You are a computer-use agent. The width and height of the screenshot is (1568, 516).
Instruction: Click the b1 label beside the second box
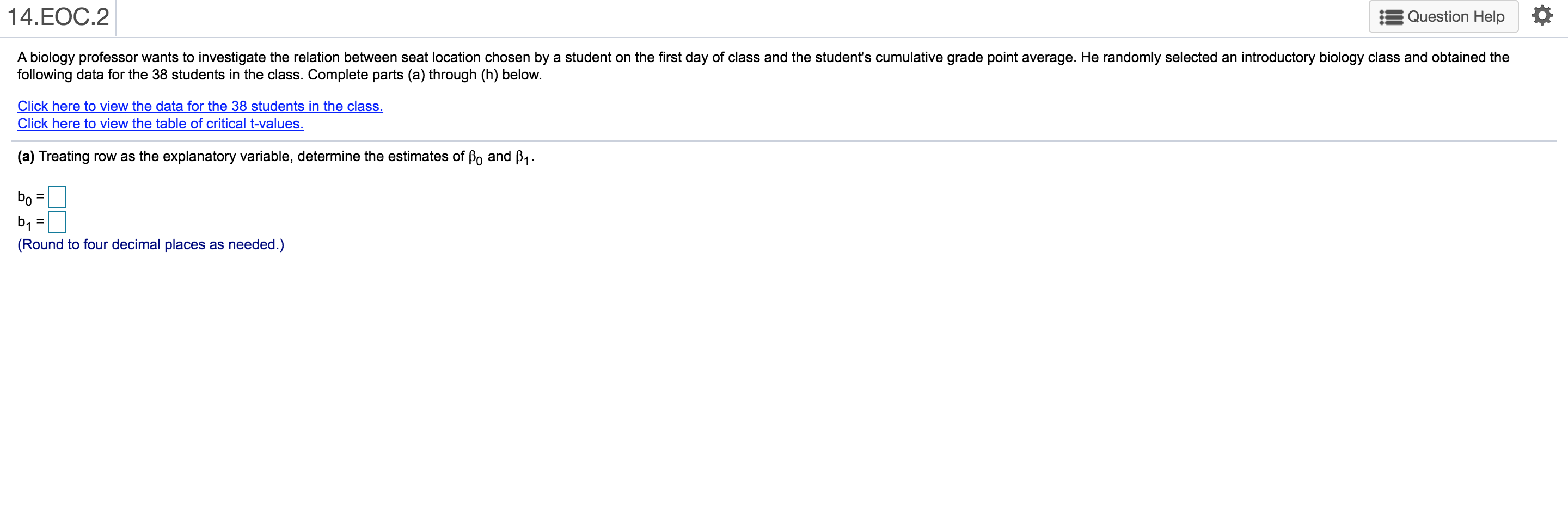point(24,223)
